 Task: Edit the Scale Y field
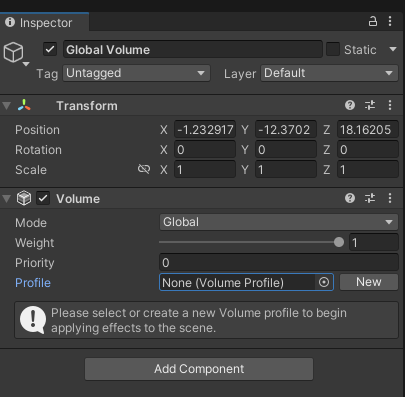(x=286, y=169)
